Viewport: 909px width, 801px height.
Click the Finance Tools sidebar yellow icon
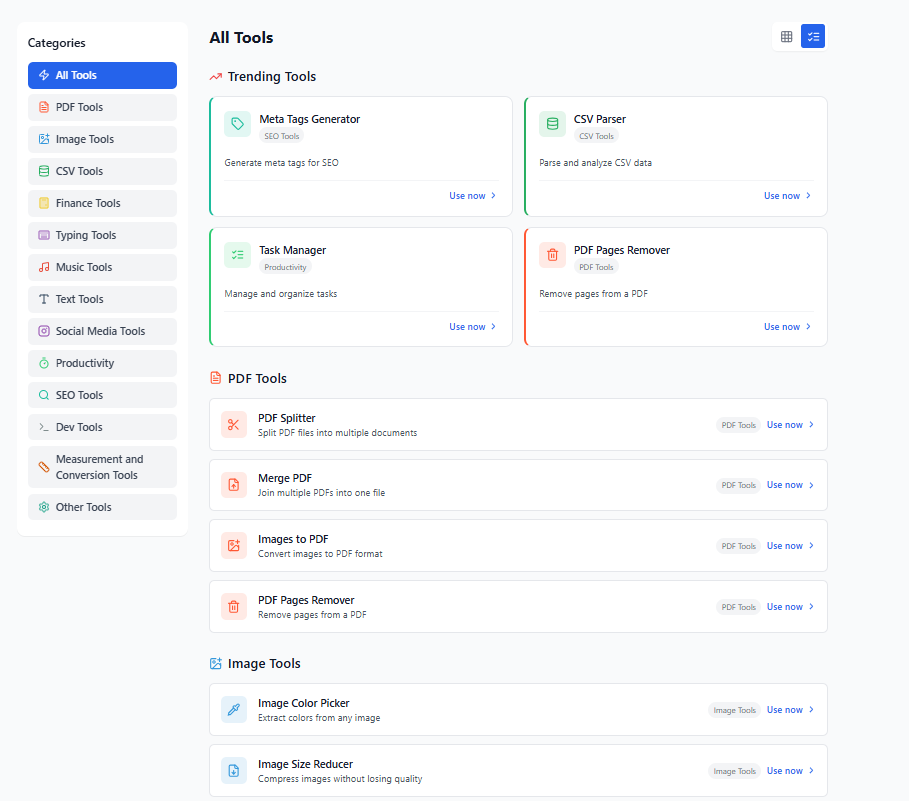point(44,203)
